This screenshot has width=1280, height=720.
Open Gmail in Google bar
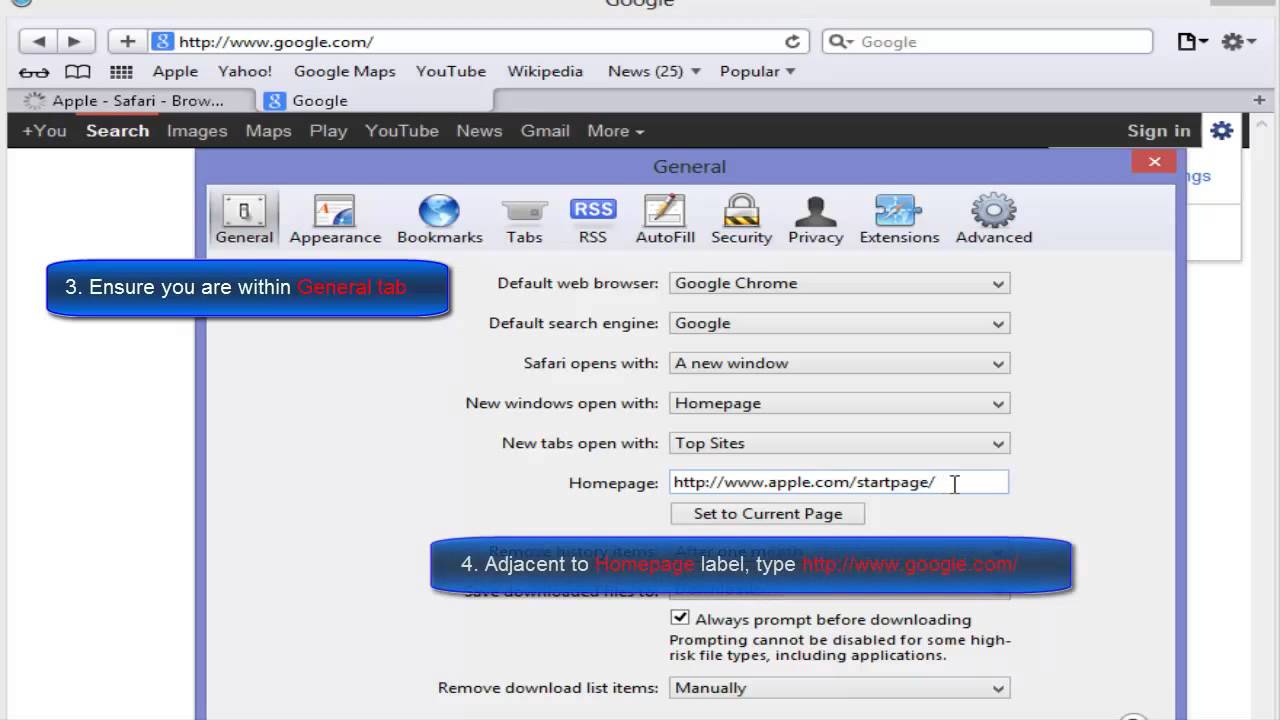tap(545, 131)
